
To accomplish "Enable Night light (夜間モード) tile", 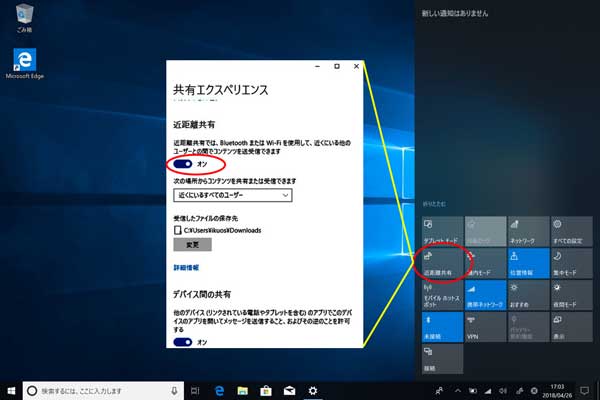I will point(571,295).
